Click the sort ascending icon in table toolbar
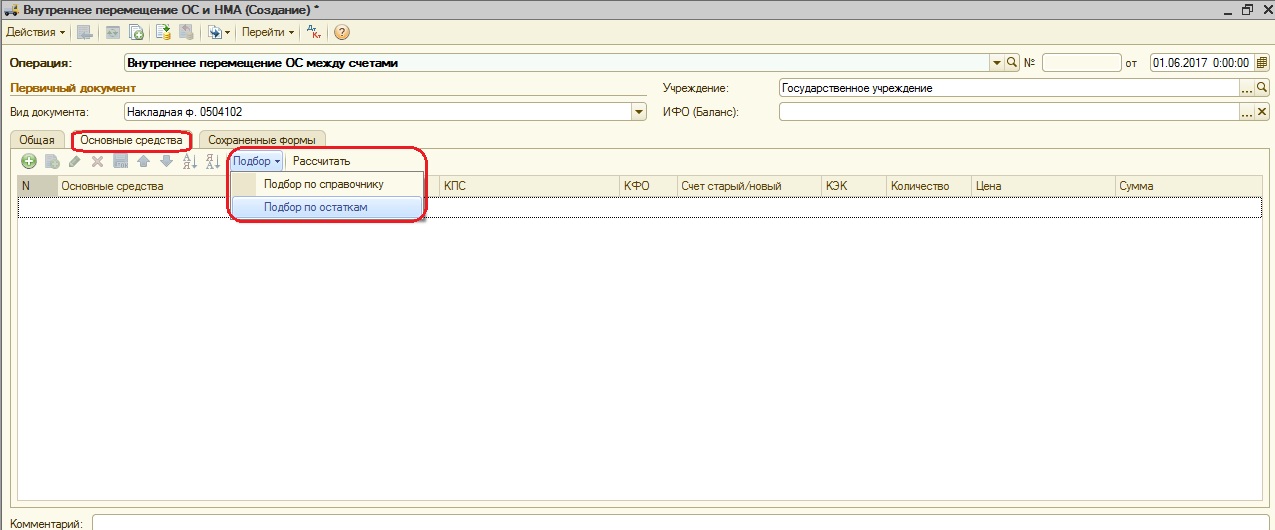Image resolution: width=1275 pixels, height=530 pixels. click(190, 161)
